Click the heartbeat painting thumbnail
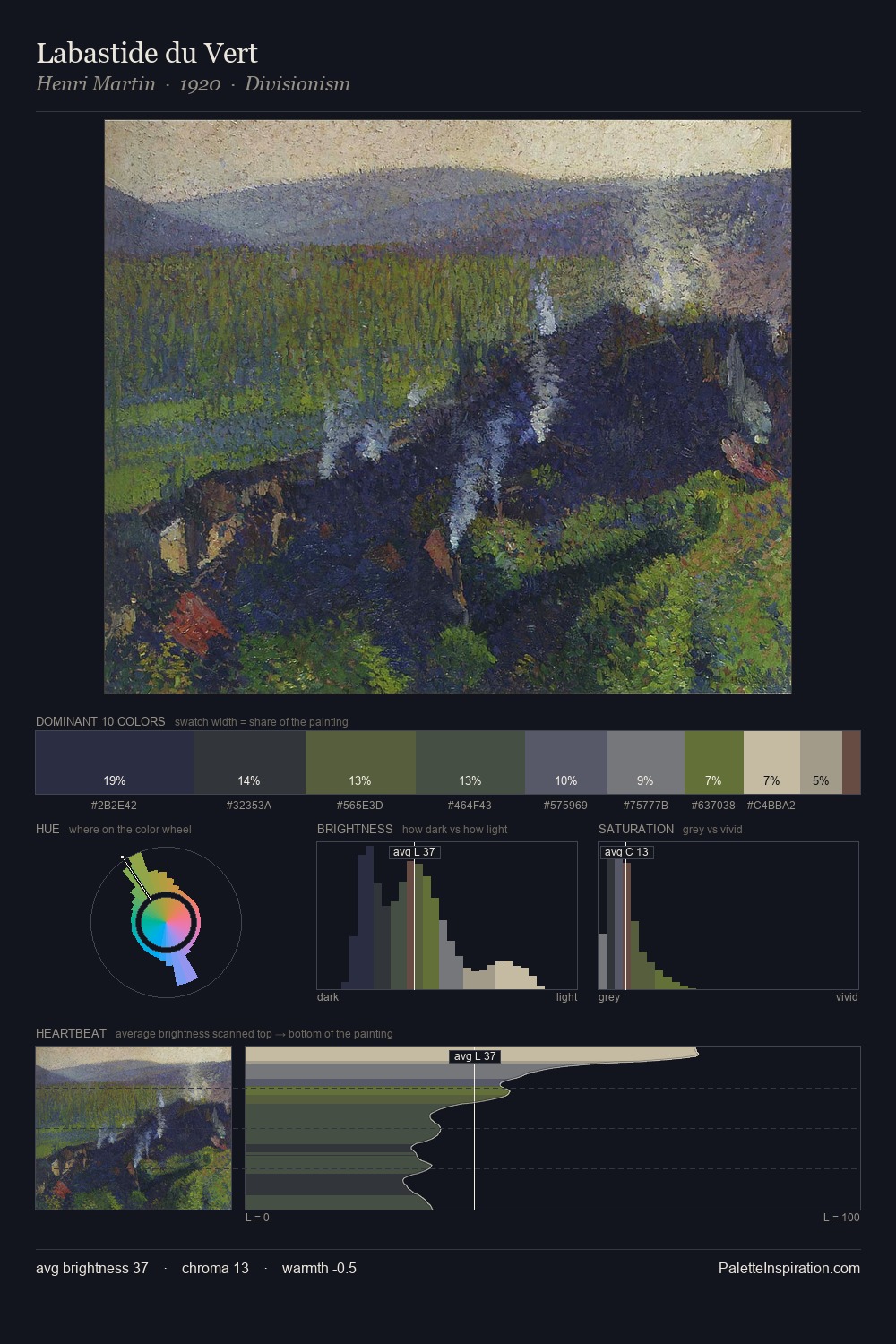896x1344 pixels. (x=134, y=1128)
